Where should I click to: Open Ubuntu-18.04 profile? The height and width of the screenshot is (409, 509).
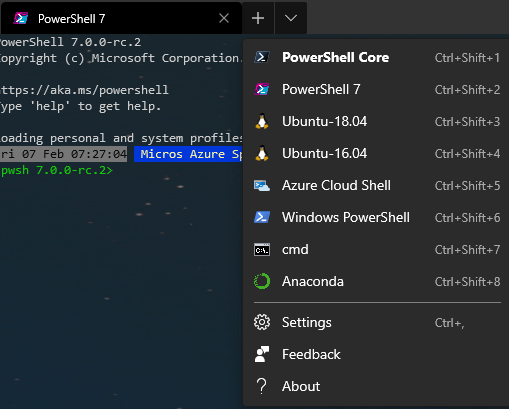tap(377, 121)
